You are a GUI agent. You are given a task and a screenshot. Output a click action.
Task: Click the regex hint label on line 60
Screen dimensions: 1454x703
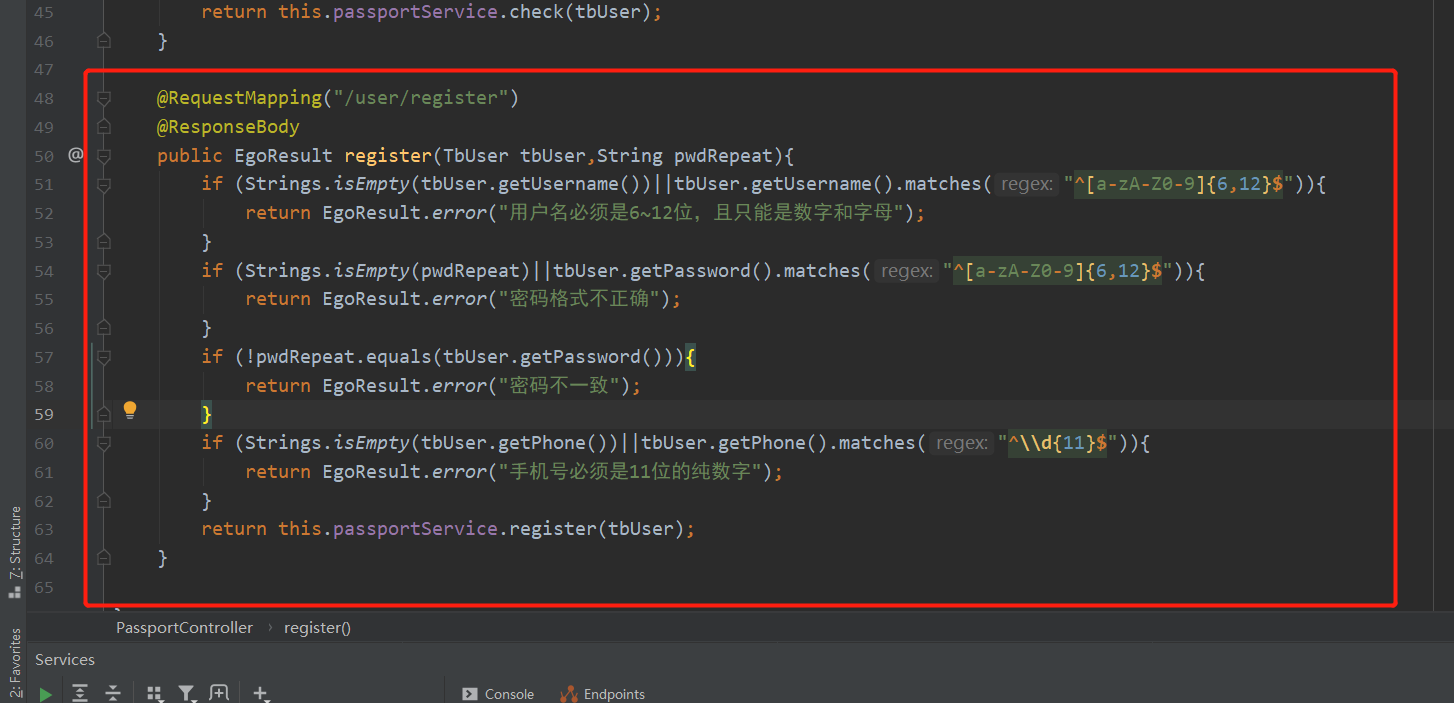click(961, 443)
